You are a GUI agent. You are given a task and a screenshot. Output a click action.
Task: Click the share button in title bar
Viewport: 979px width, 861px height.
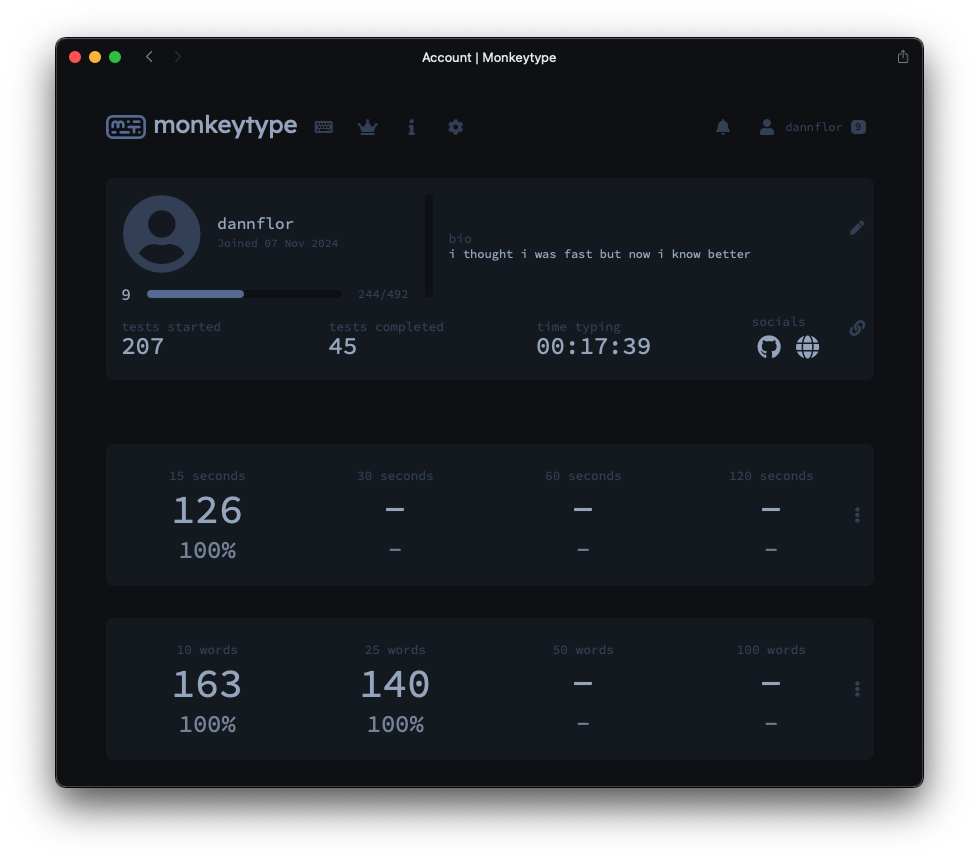coord(903,57)
